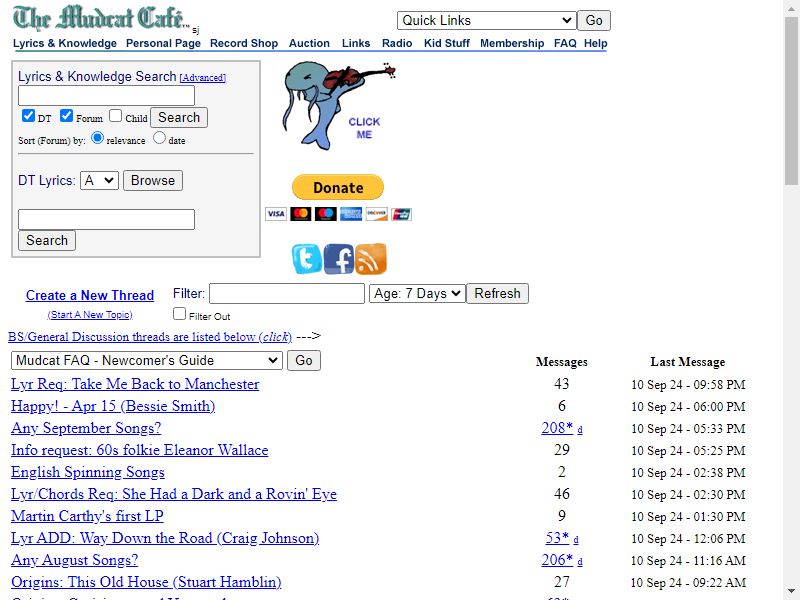The image size is (800, 600).
Task: Open the RSS feed icon
Action: coord(370,259)
